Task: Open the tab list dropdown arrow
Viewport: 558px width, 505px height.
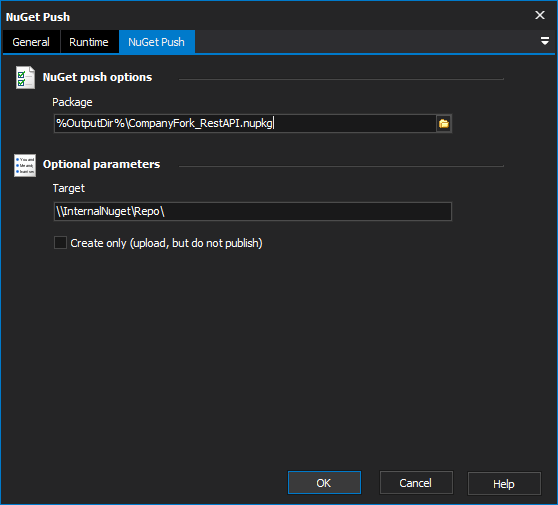Action: [x=544, y=41]
